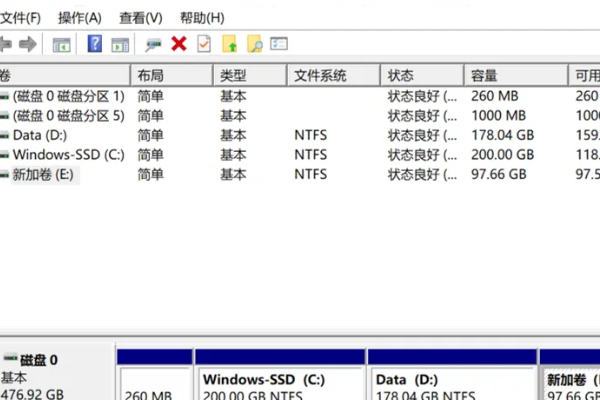600x400 pixels.
Task: Sort by the 容量 column header
Action: pyautogui.click(x=485, y=76)
